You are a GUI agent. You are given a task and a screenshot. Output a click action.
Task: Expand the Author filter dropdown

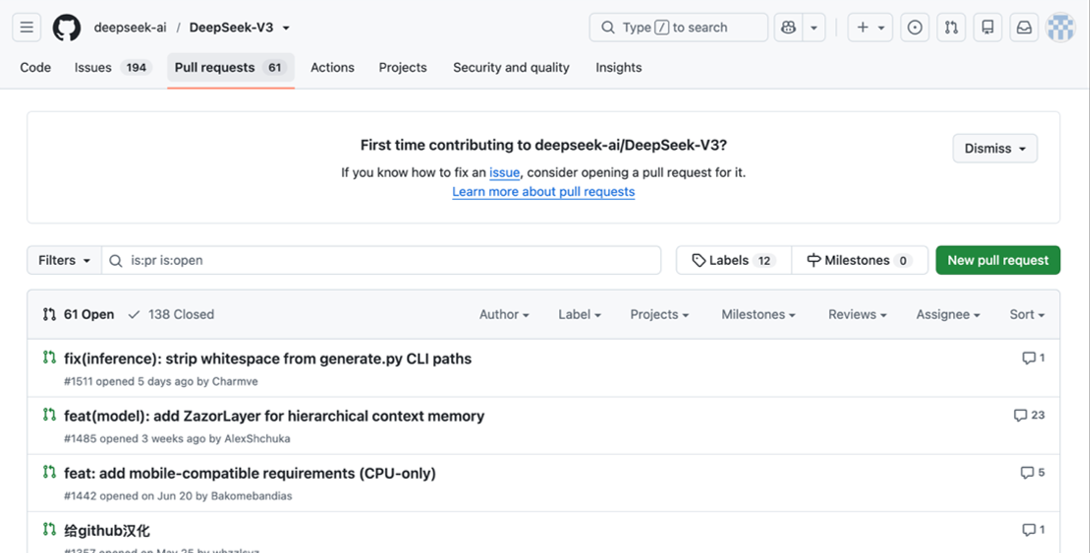pyautogui.click(x=504, y=315)
